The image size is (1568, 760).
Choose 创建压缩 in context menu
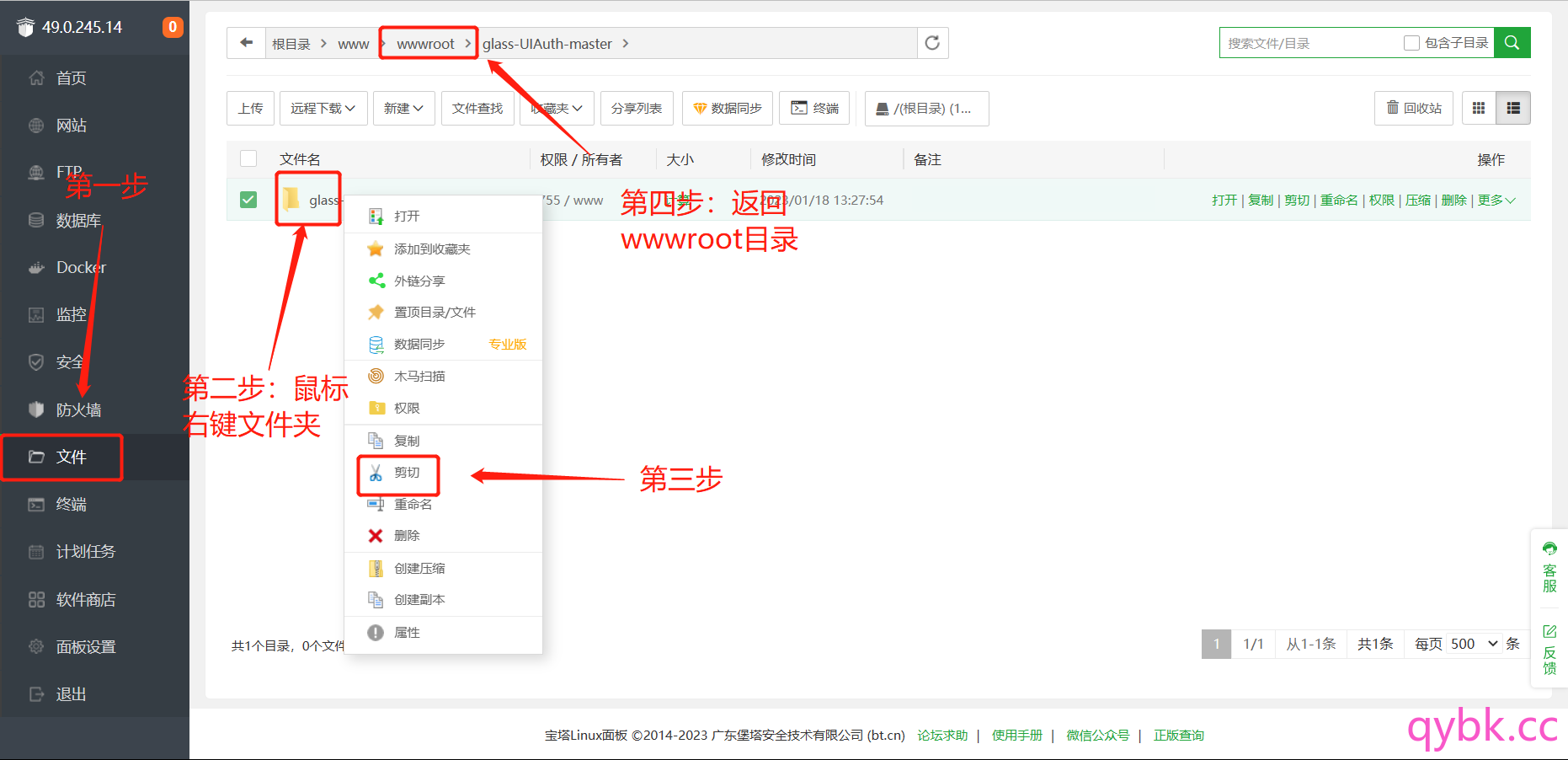click(443, 569)
